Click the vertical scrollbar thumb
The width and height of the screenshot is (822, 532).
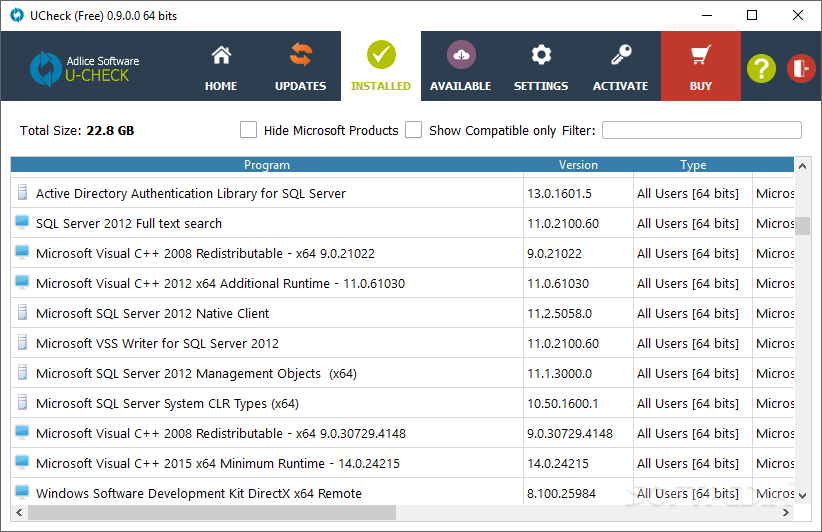coord(802,226)
